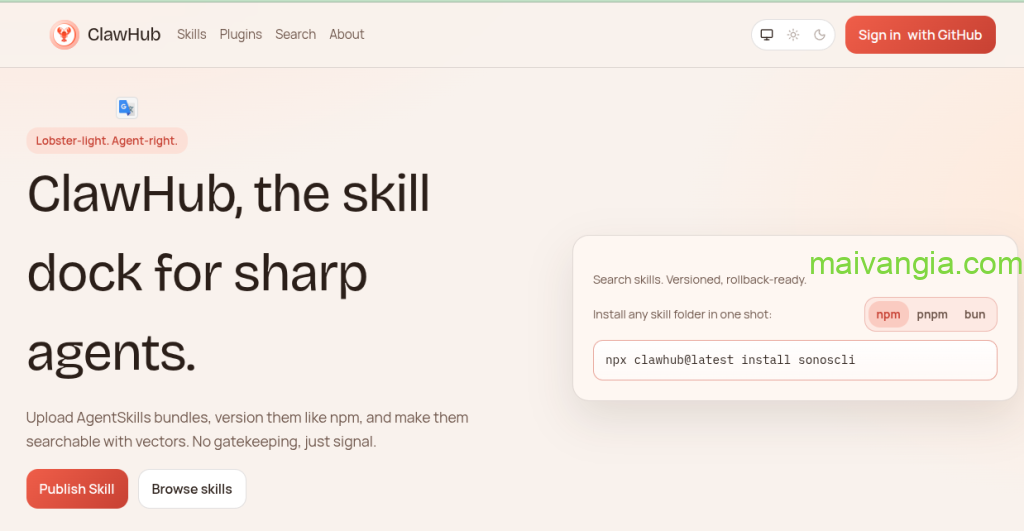Screen dimensions: 1024x531
Task: Enable light theme with sun icon
Action: (793, 35)
